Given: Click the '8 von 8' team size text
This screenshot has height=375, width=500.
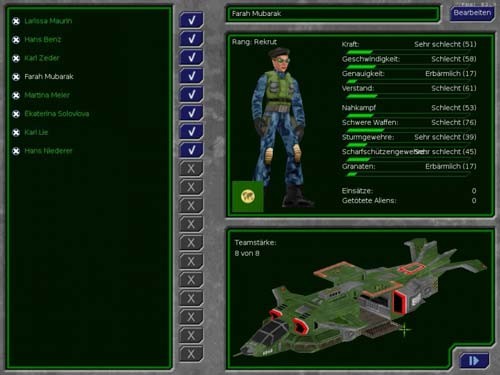Looking at the screenshot, I should [247, 253].
